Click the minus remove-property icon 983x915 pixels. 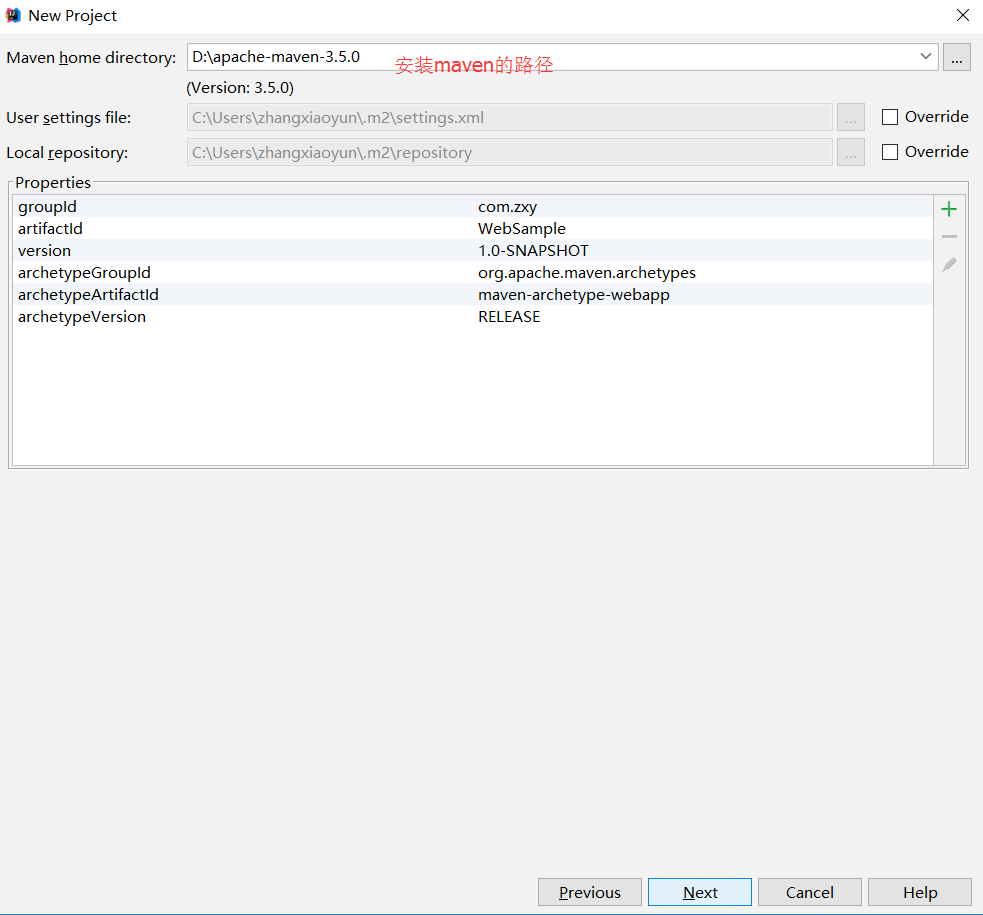click(x=949, y=237)
